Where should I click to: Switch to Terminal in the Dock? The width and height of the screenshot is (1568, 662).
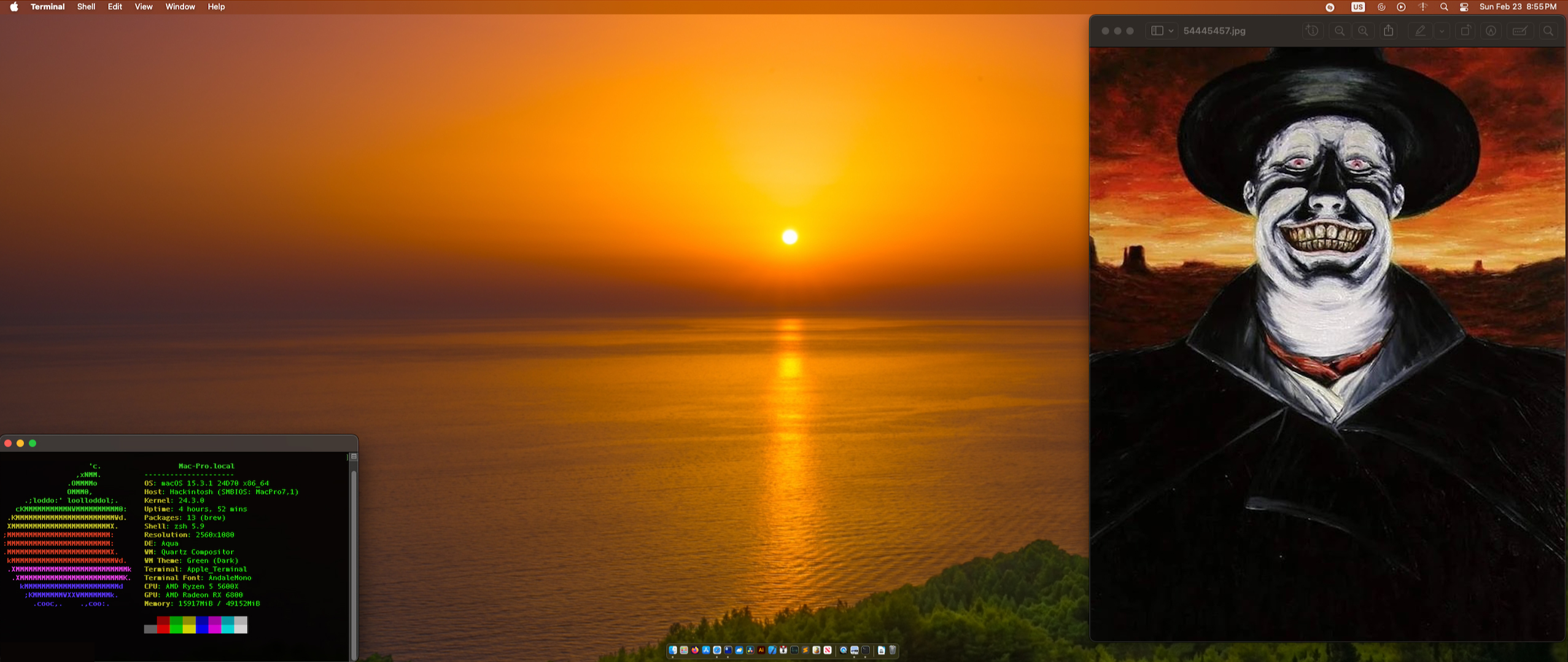(865, 650)
